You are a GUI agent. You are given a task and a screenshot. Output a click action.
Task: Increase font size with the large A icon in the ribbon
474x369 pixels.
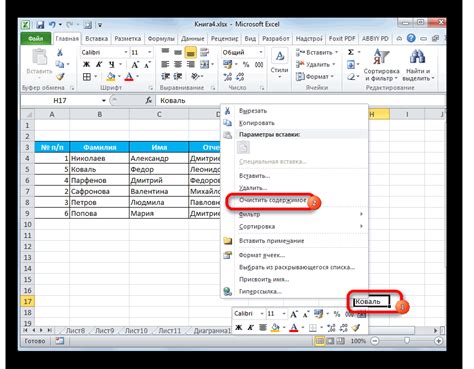click(x=135, y=64)
